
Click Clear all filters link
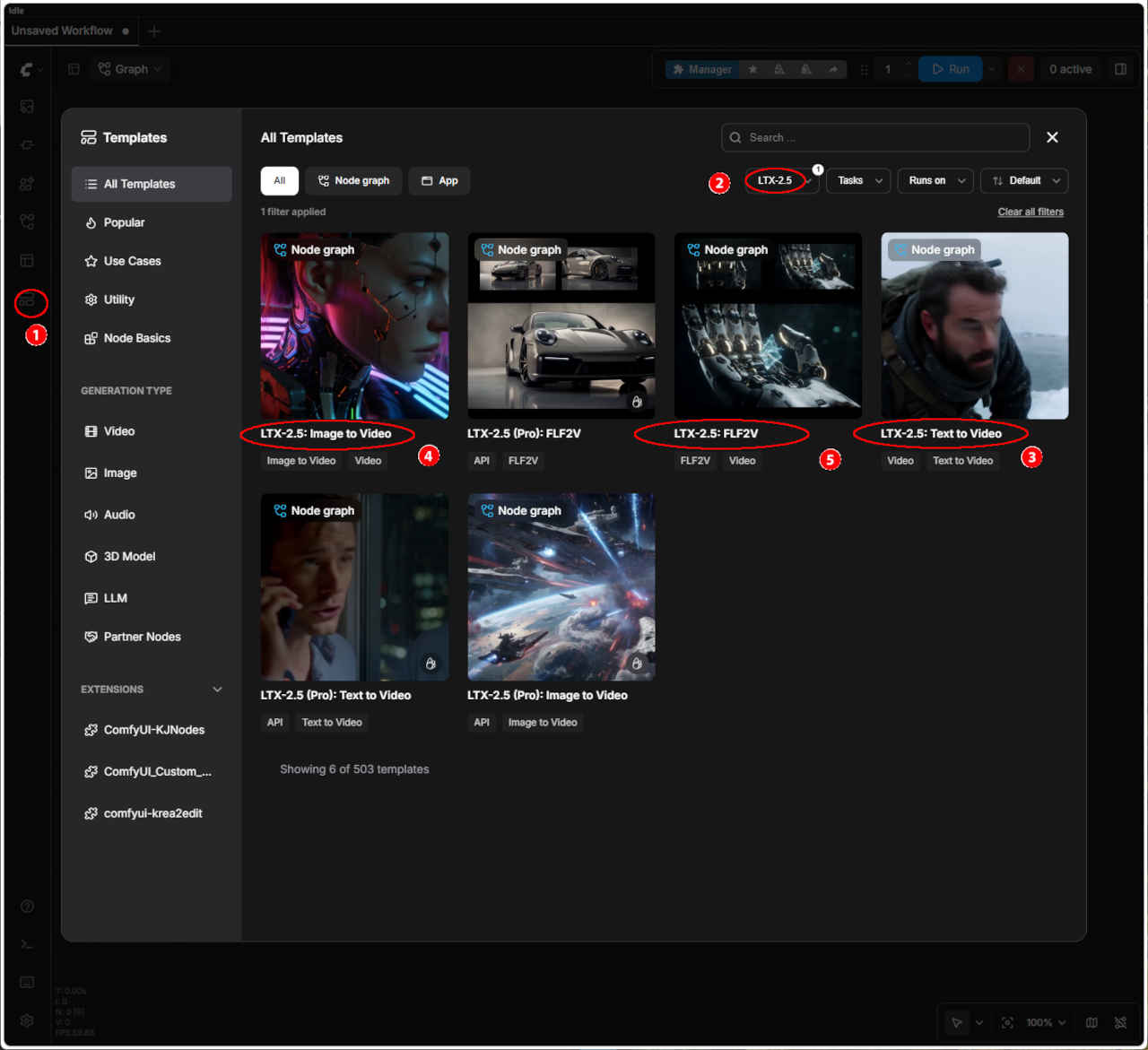pos(1031,212)
